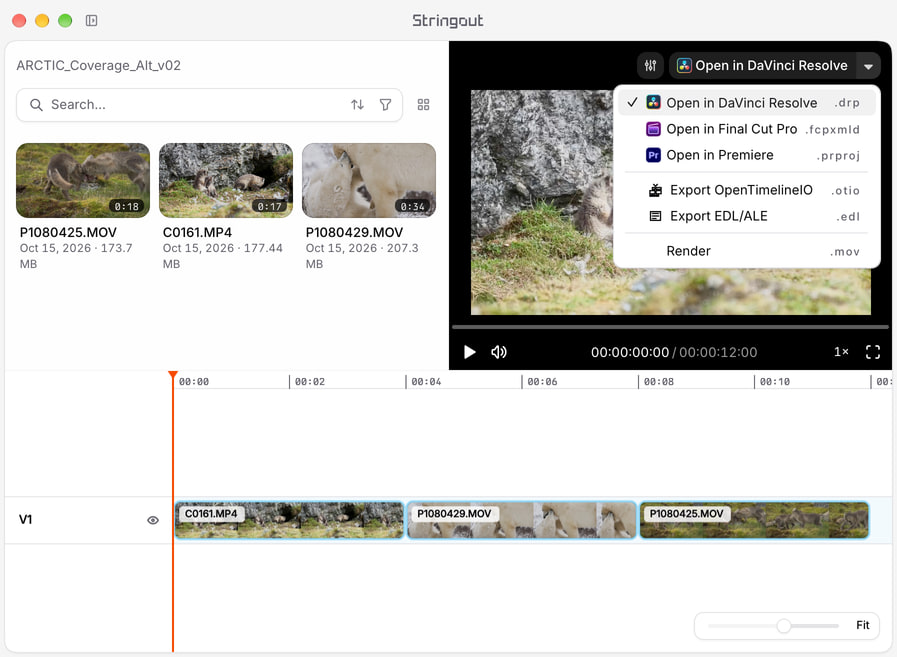Click the preview playback progress bar
897x657 pixels.
[x=670, y=327]
